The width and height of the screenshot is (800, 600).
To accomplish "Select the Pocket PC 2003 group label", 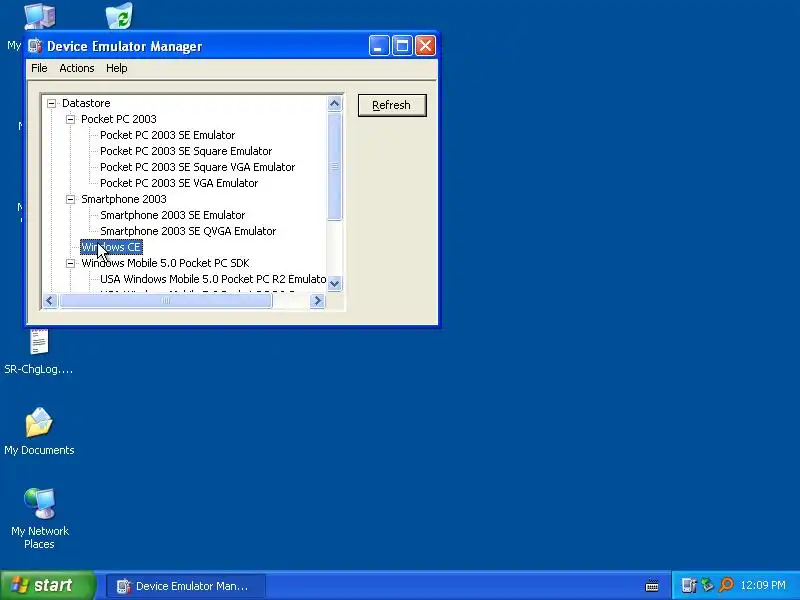I will tap(118, 119).
